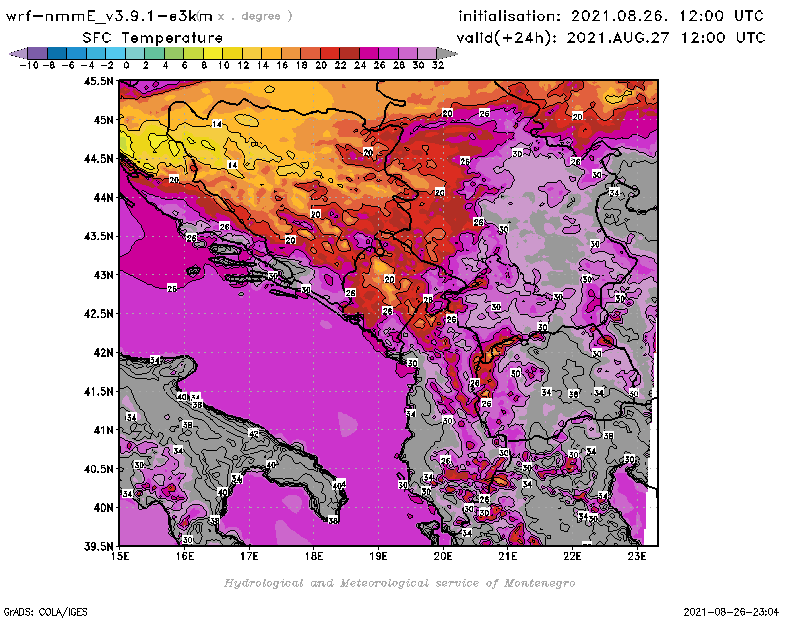Screen dimensions: 800x618
Task: Click the '41.5N' latitude axis label
Action: 98,391
